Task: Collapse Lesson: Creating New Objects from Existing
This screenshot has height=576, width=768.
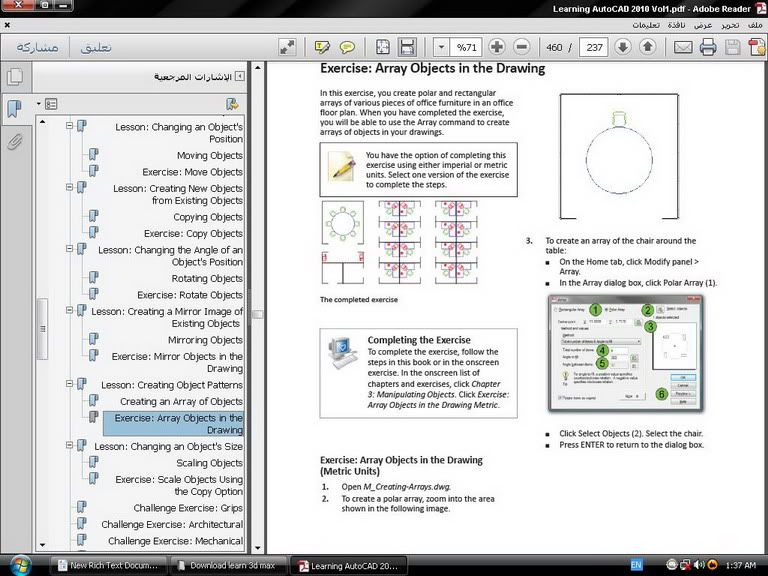Action: (70, 187)
